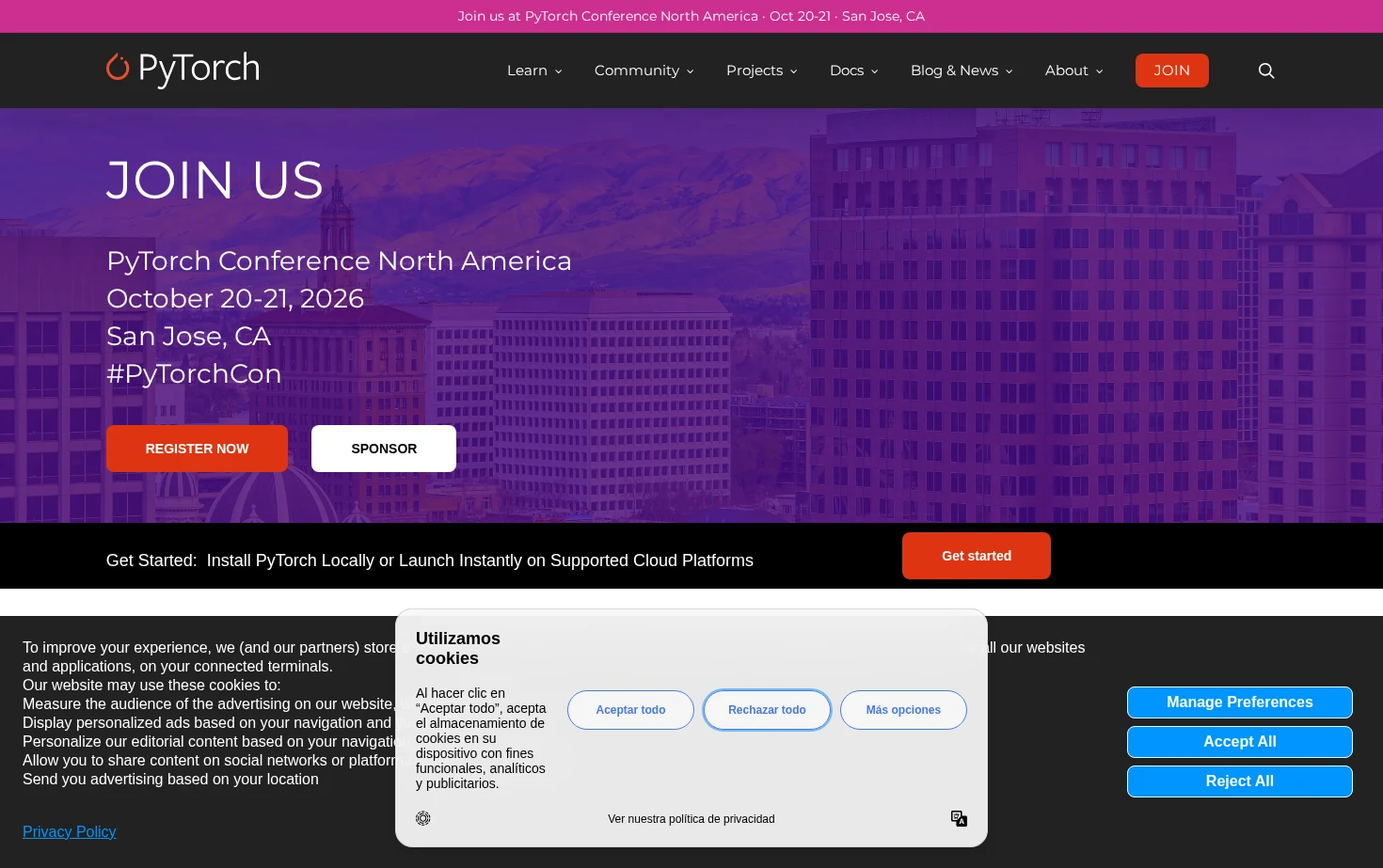Open the site search magnifier icon
The height and width of the screenshot is (868, 1383).
1266,71
